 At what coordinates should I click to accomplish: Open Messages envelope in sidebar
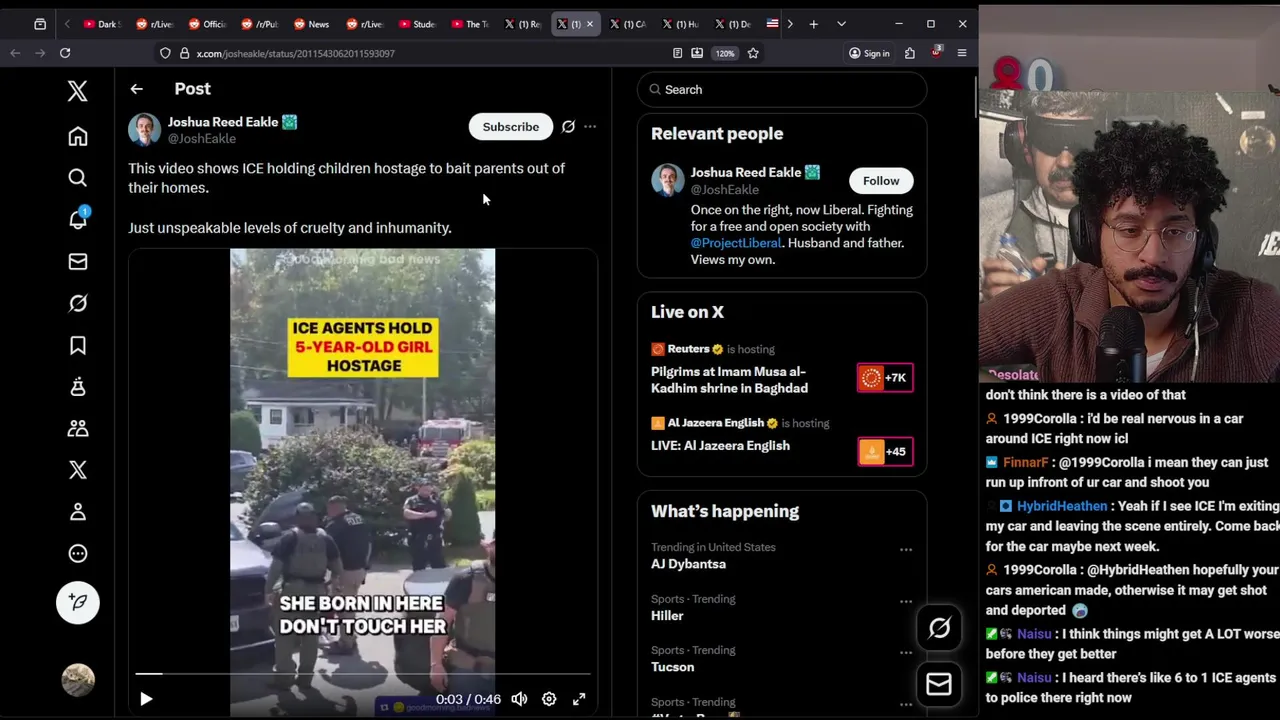pyautogui.click(x=77, y=262)
